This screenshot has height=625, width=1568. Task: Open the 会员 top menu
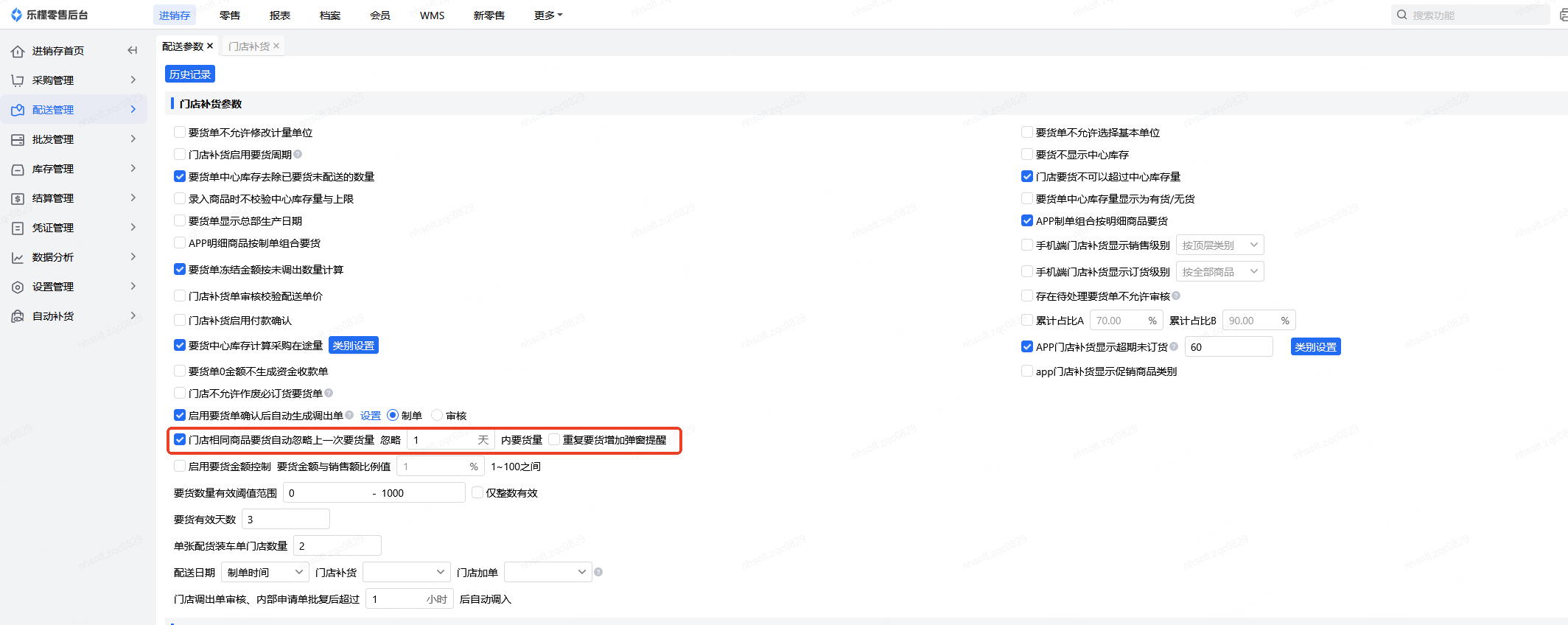coord(380,15)
